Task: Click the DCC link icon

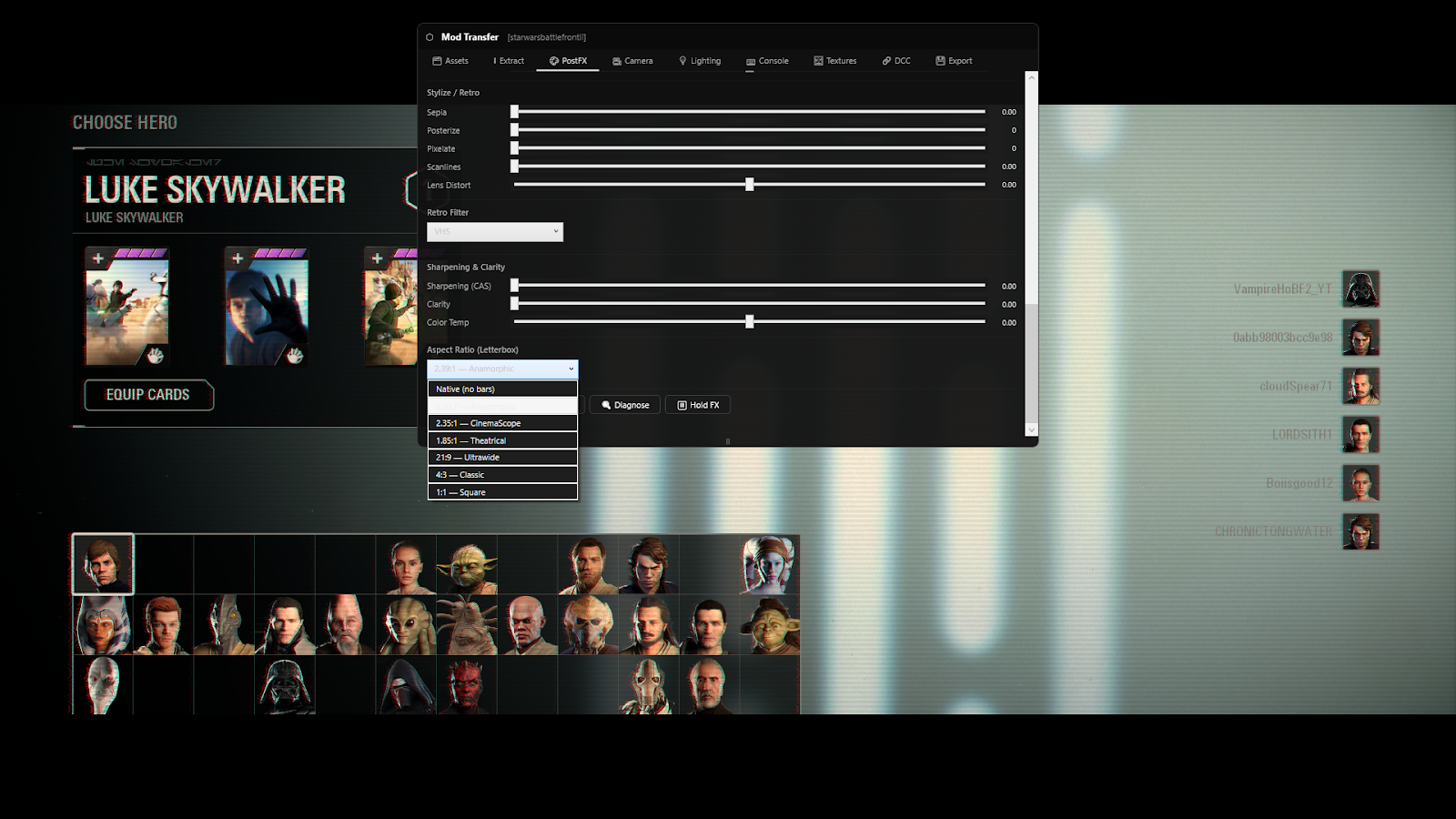Action: (x=886, y=61)
